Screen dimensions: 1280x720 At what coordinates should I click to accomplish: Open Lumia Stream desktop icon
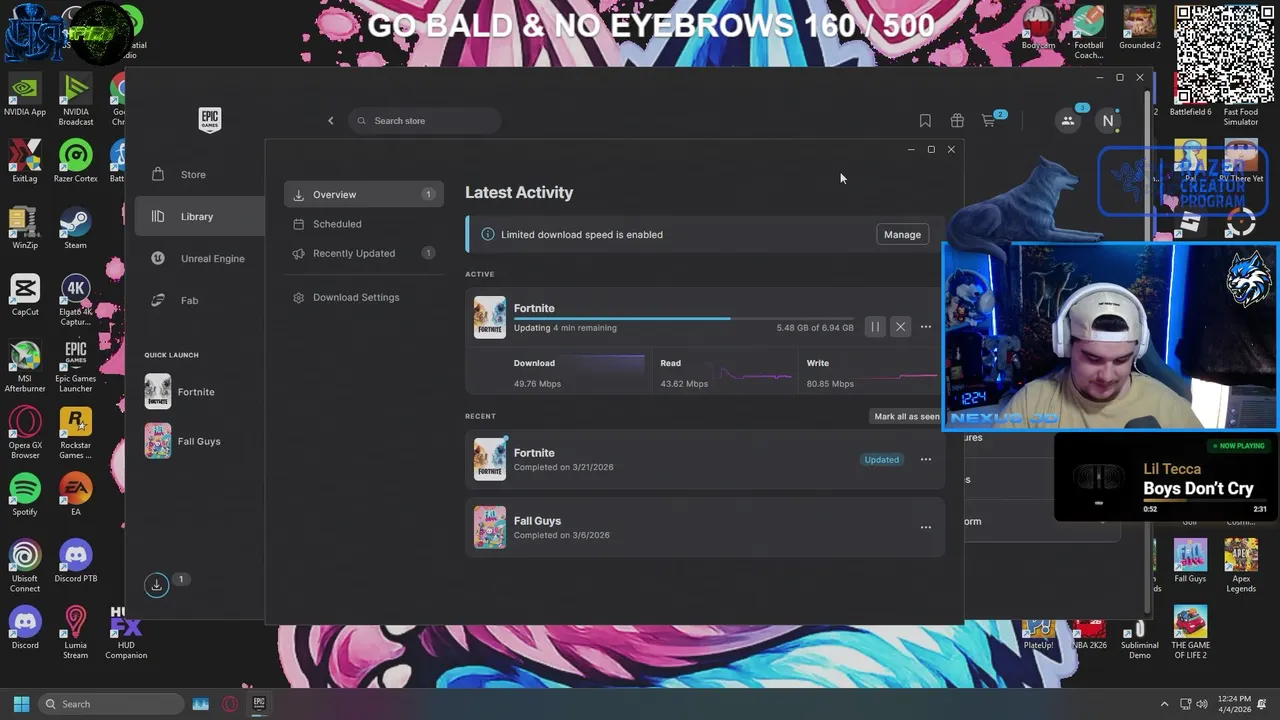[x=76, y=634]
